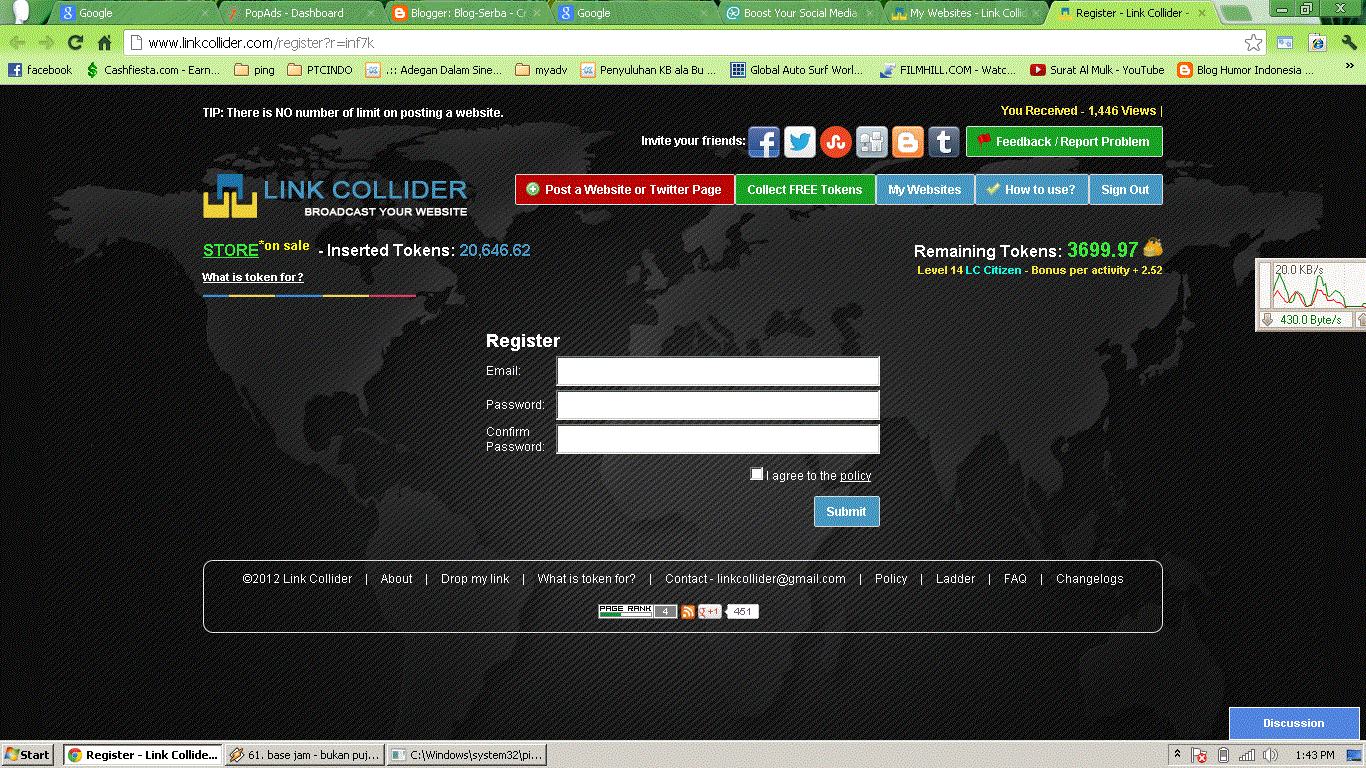Screen dimensions: 1366x768
Task: Open Chrome wrench settings menu
Action: [x=1349, y=43]
